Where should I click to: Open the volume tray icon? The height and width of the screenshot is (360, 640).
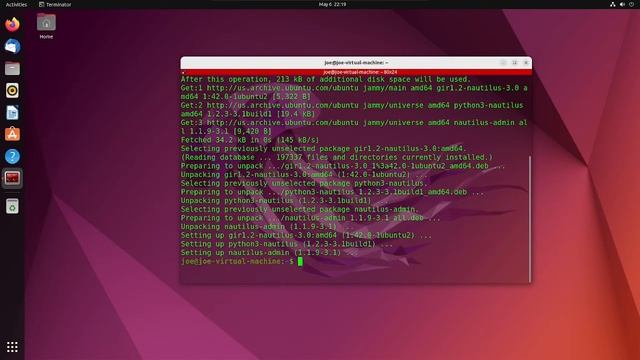pos(622,4)
